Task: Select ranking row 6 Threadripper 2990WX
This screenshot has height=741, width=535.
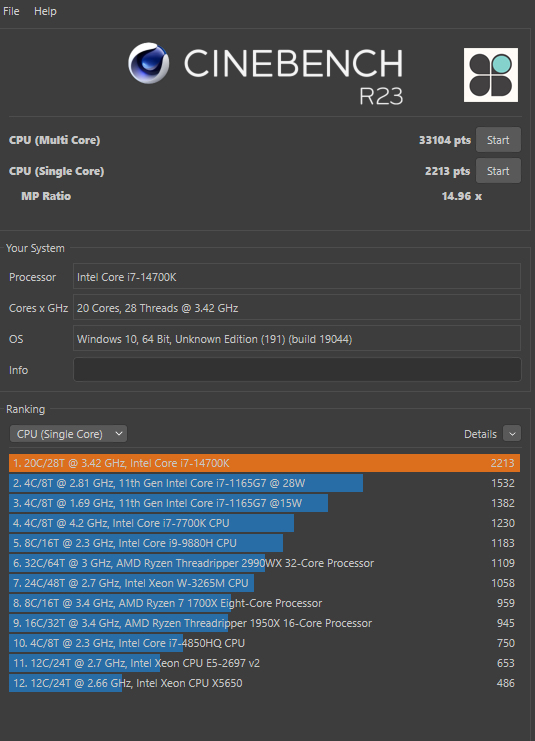Action: click(x=264, y=563)
